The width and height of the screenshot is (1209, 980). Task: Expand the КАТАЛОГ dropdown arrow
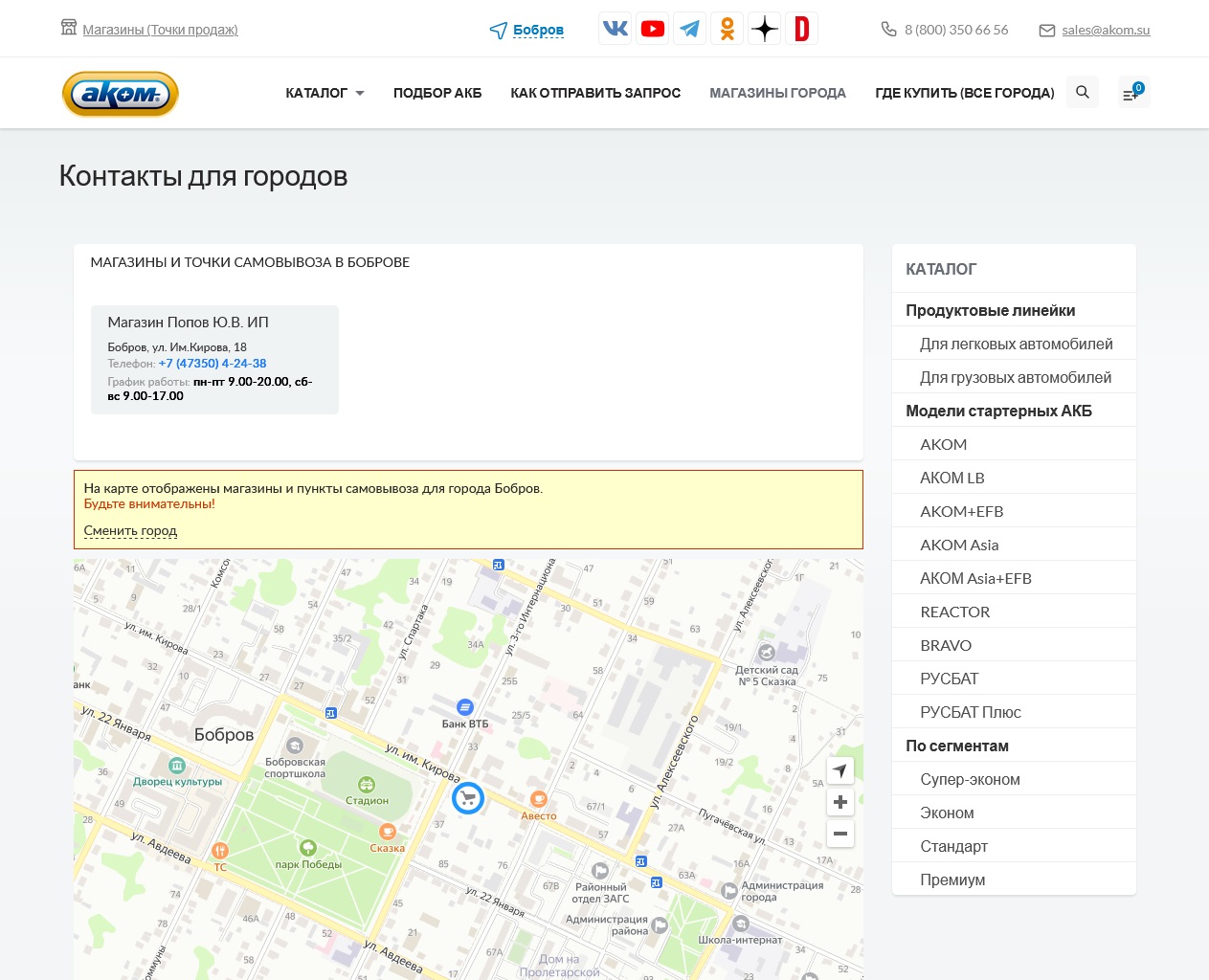[x=360, y=93]
